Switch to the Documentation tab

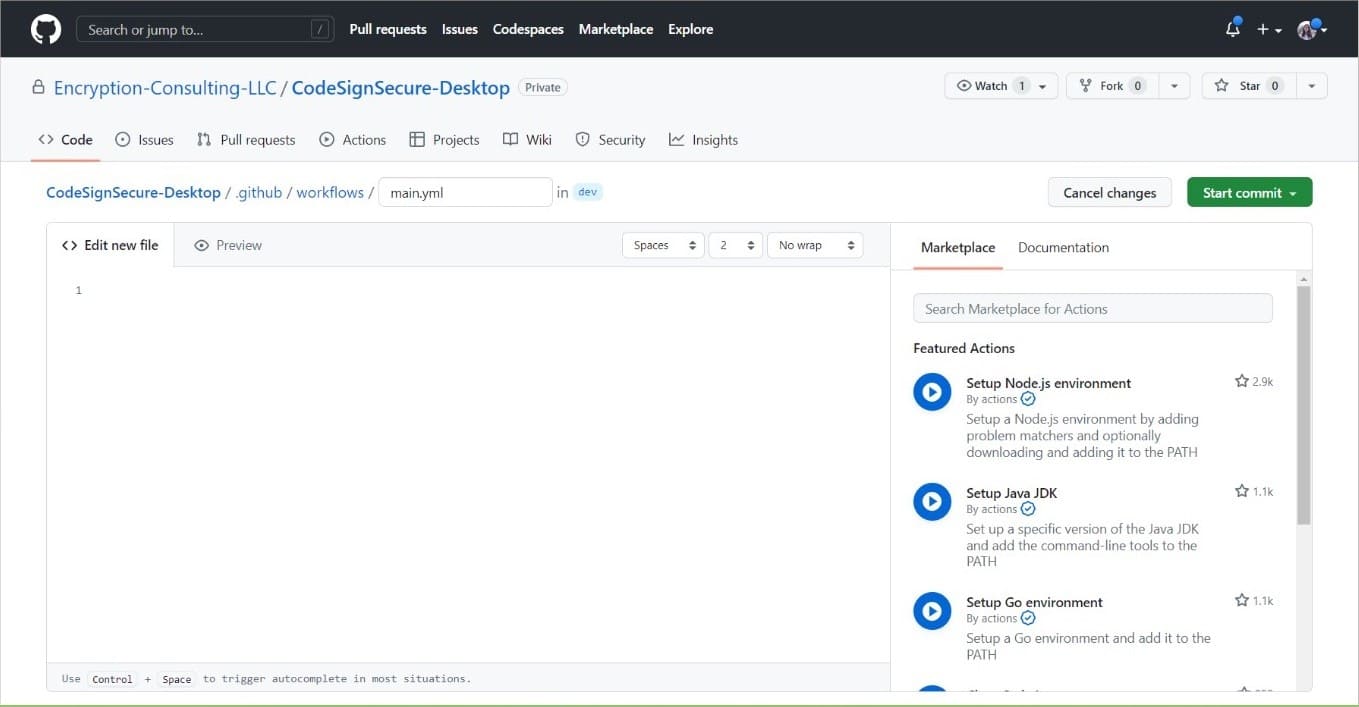tap(1063, 247)
